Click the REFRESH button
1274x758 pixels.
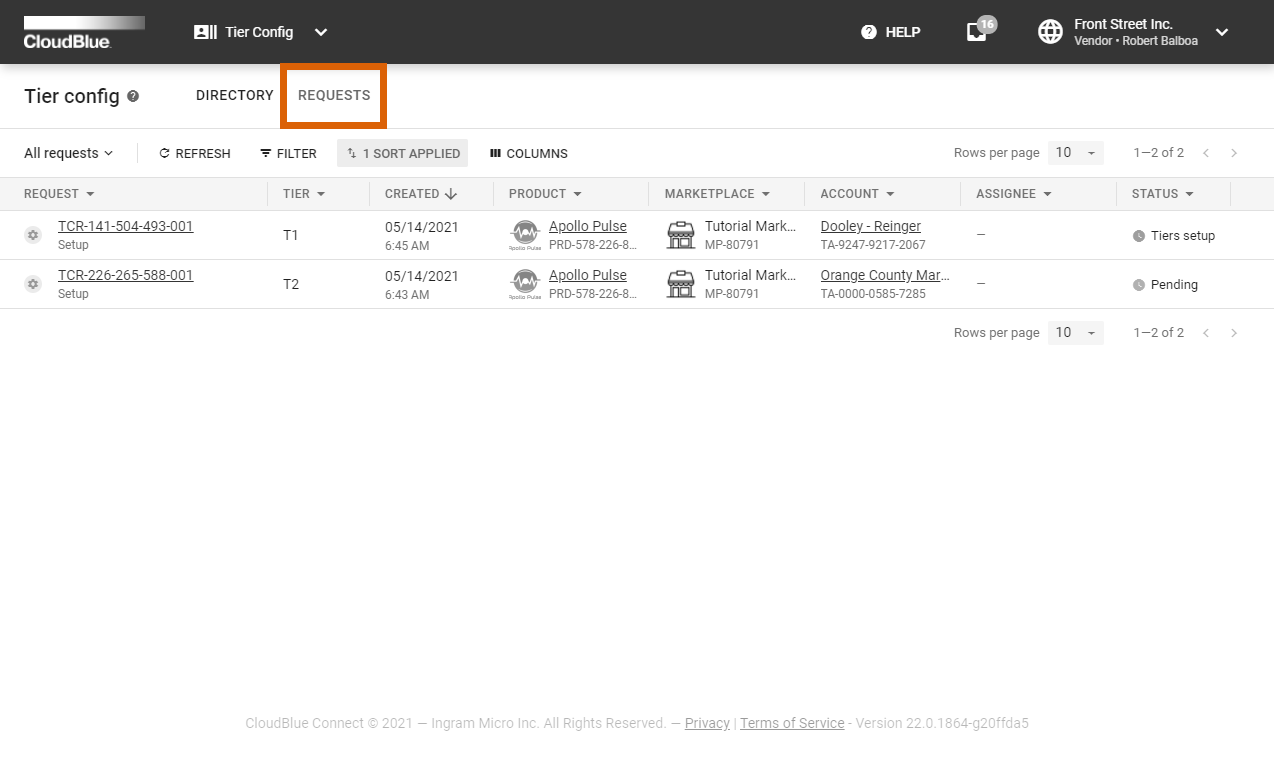pyautogui.click(x=195, y=153)
